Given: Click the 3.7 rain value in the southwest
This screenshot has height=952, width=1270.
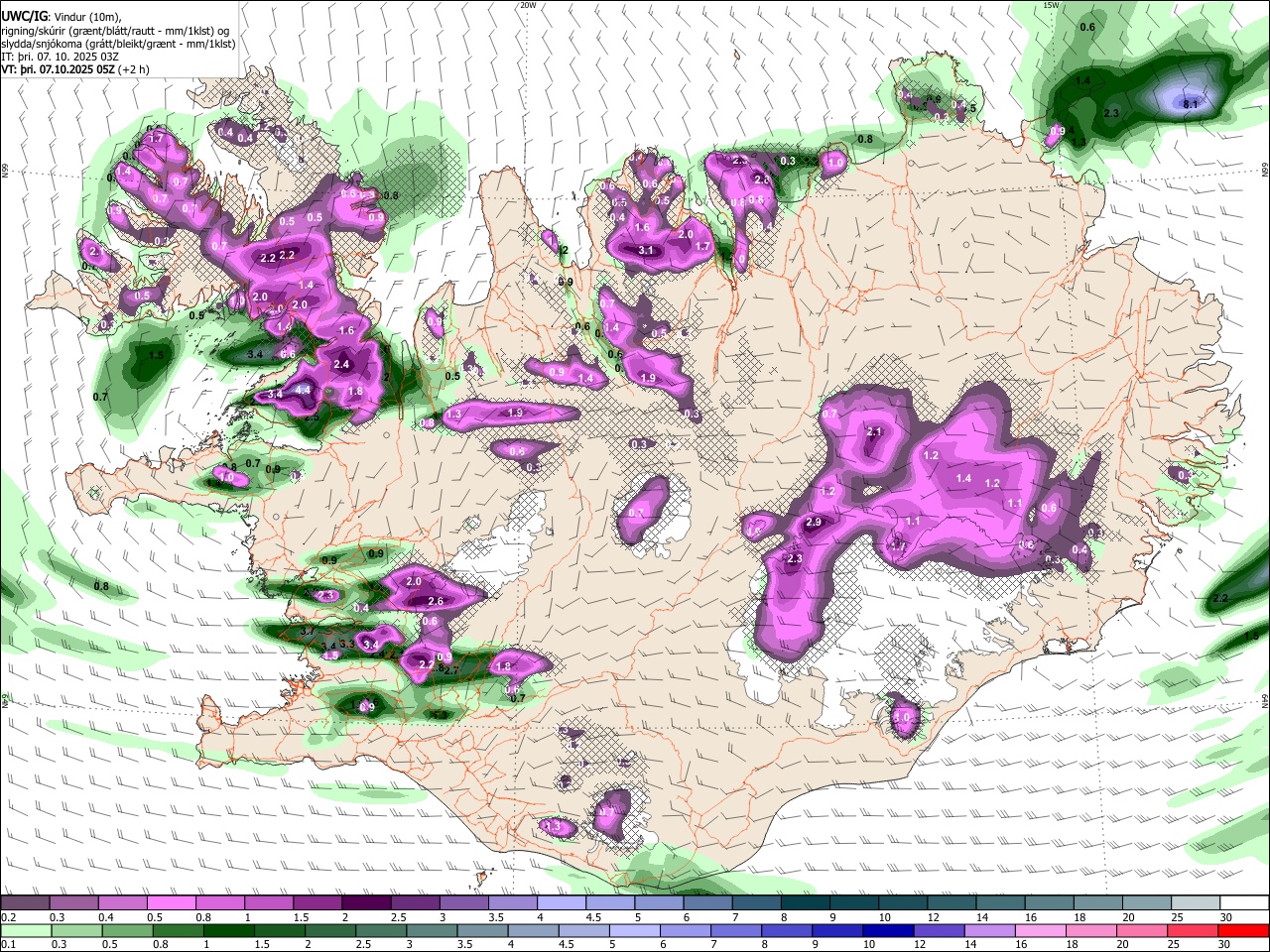Looking at the screenshot, I should tap(308, 631).
